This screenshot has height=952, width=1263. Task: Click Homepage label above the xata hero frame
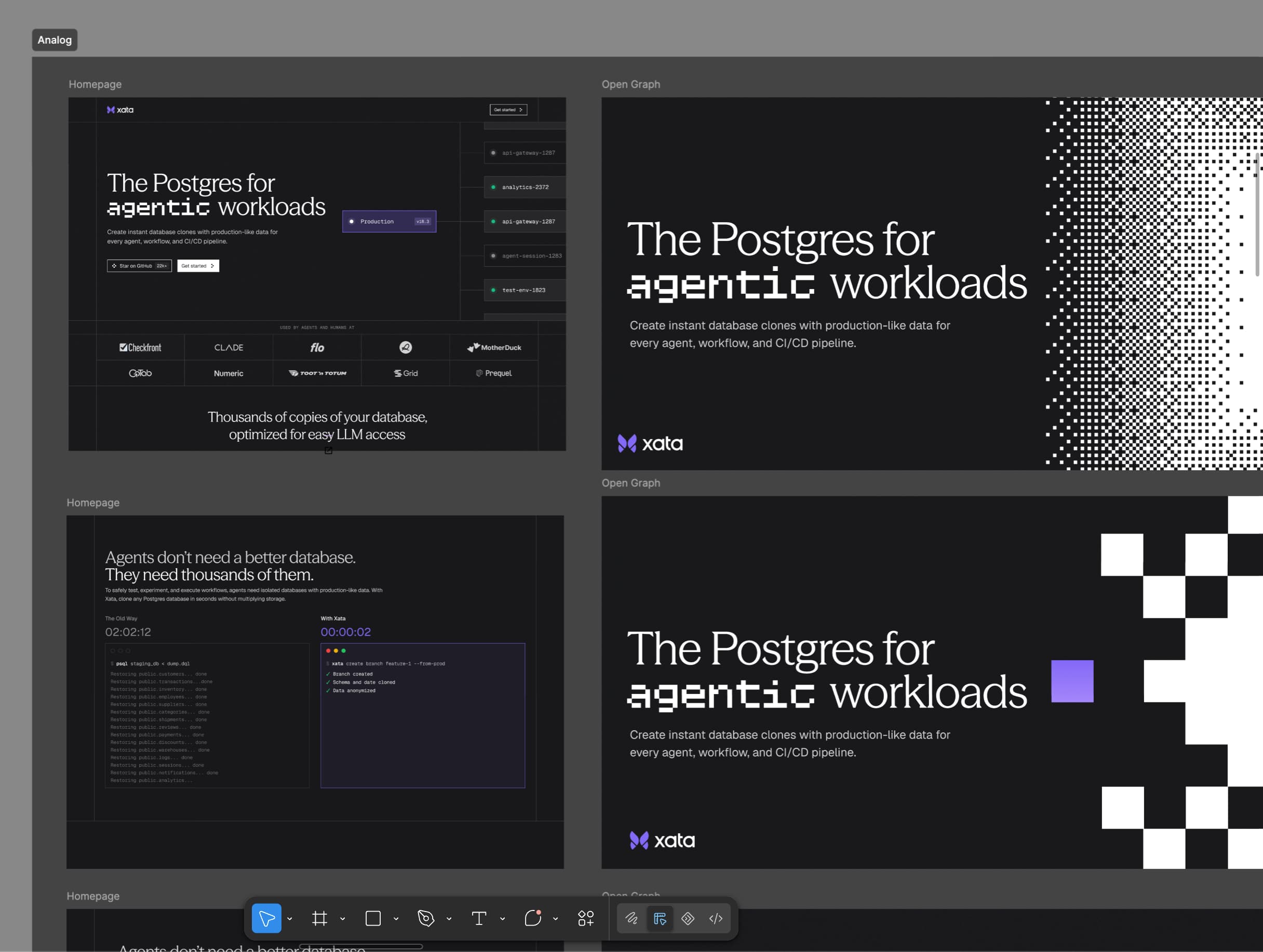[x=96, y=85]
